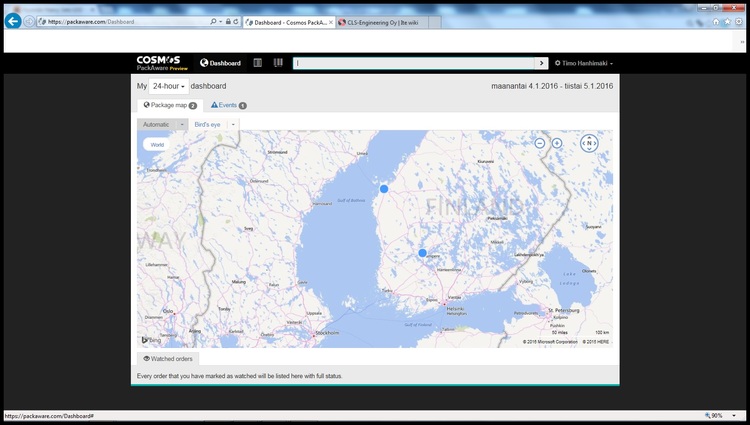Click the Stockholm label on the map

coord(327,333)
